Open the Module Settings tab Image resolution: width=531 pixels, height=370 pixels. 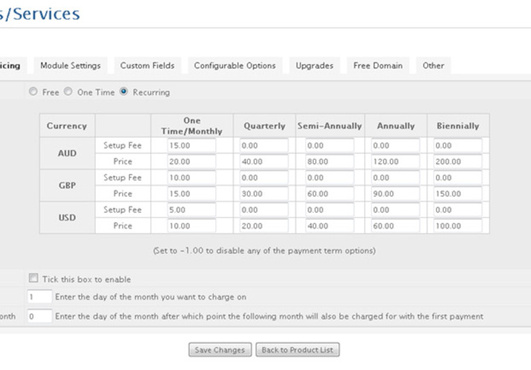(x=70, y=66)
